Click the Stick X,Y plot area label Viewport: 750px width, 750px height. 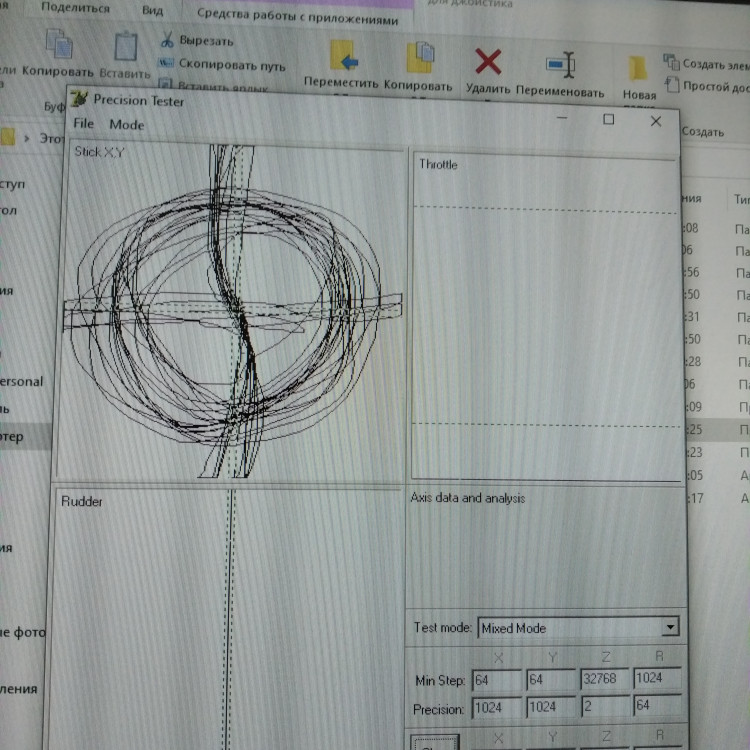pyautogui.click(x=99, y=152)
